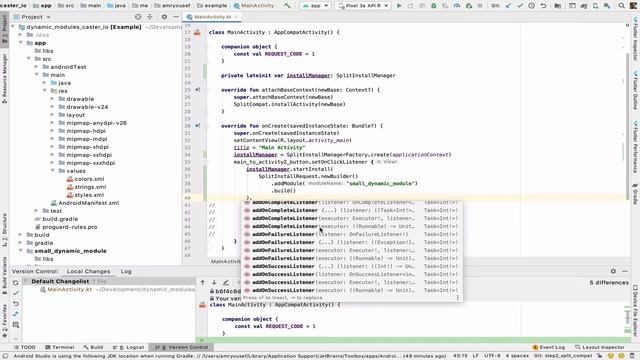Open the Structure side tool window

(4, 229)
